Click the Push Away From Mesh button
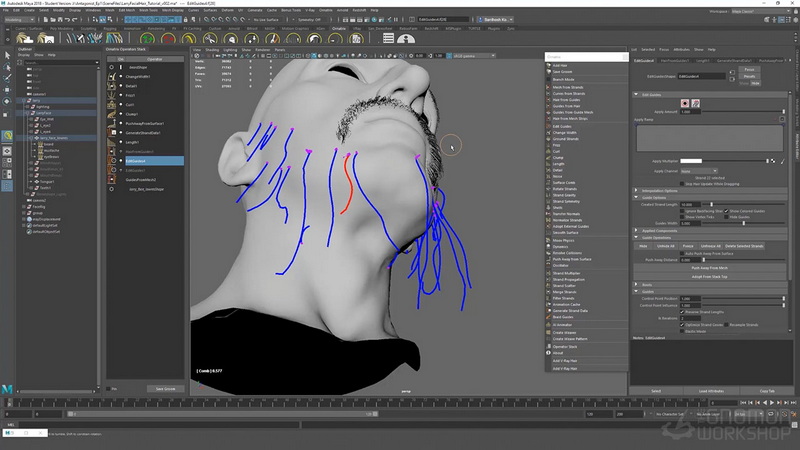800x450 pixels. (709, 267)
